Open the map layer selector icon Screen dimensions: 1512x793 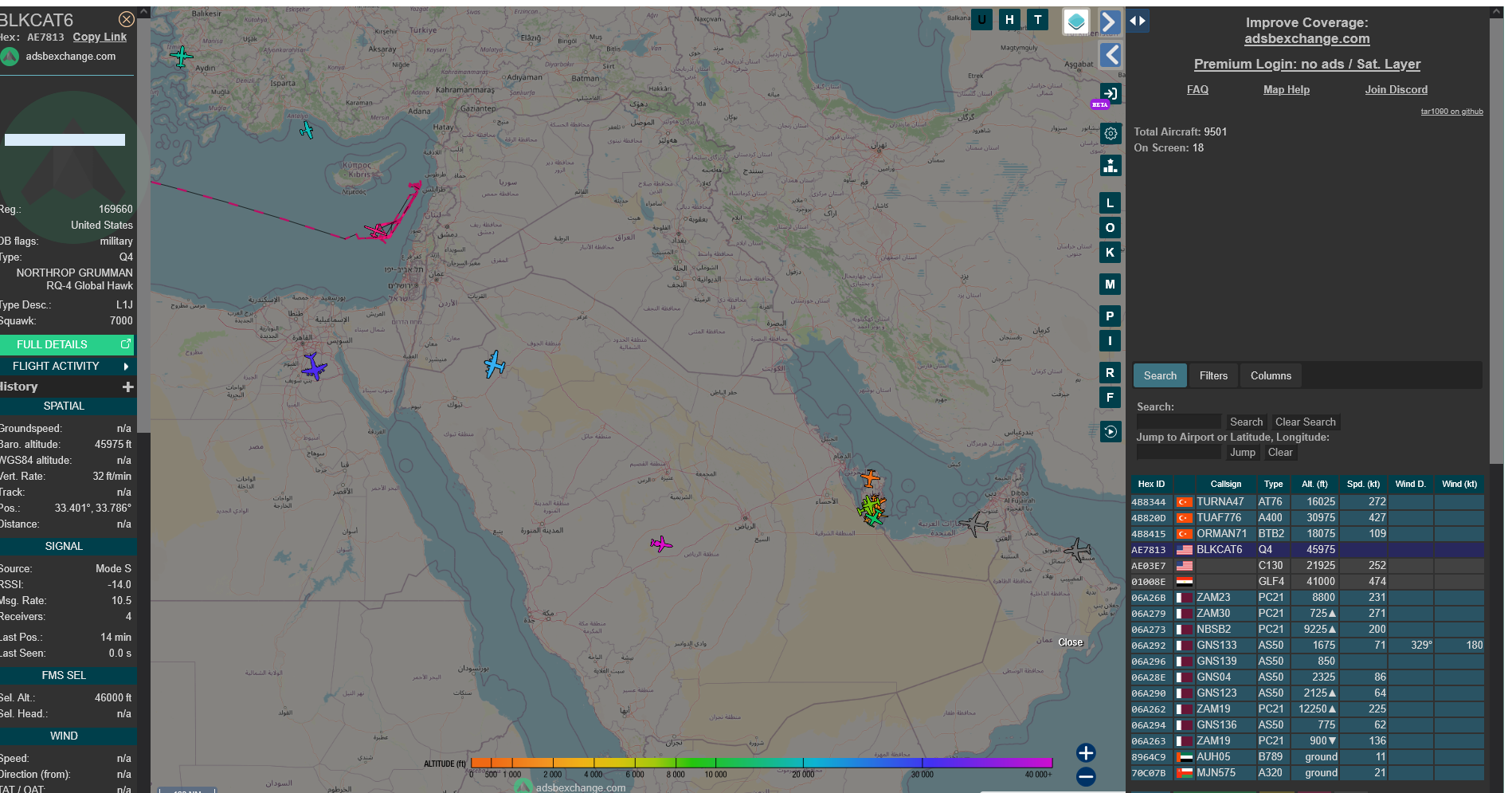[x=1075, y=22]
